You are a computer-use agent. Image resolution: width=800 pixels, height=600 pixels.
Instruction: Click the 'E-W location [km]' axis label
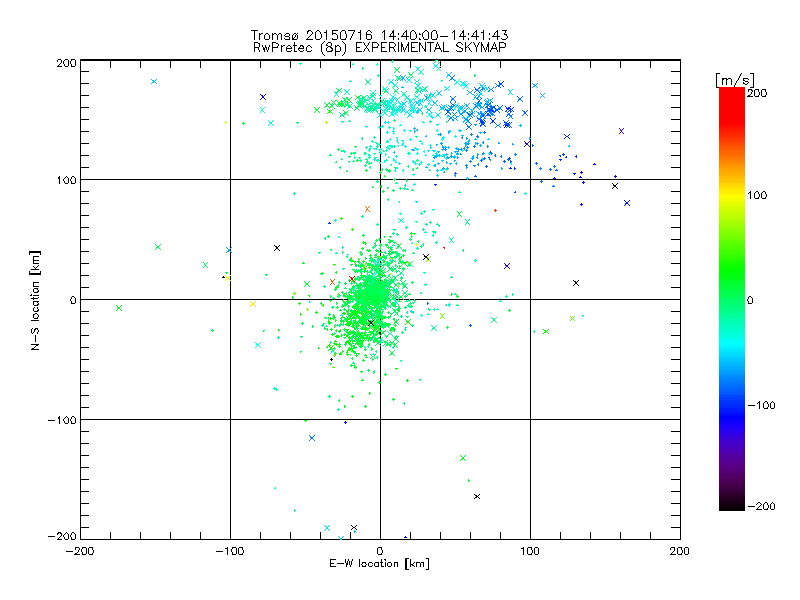pos(379,564)
